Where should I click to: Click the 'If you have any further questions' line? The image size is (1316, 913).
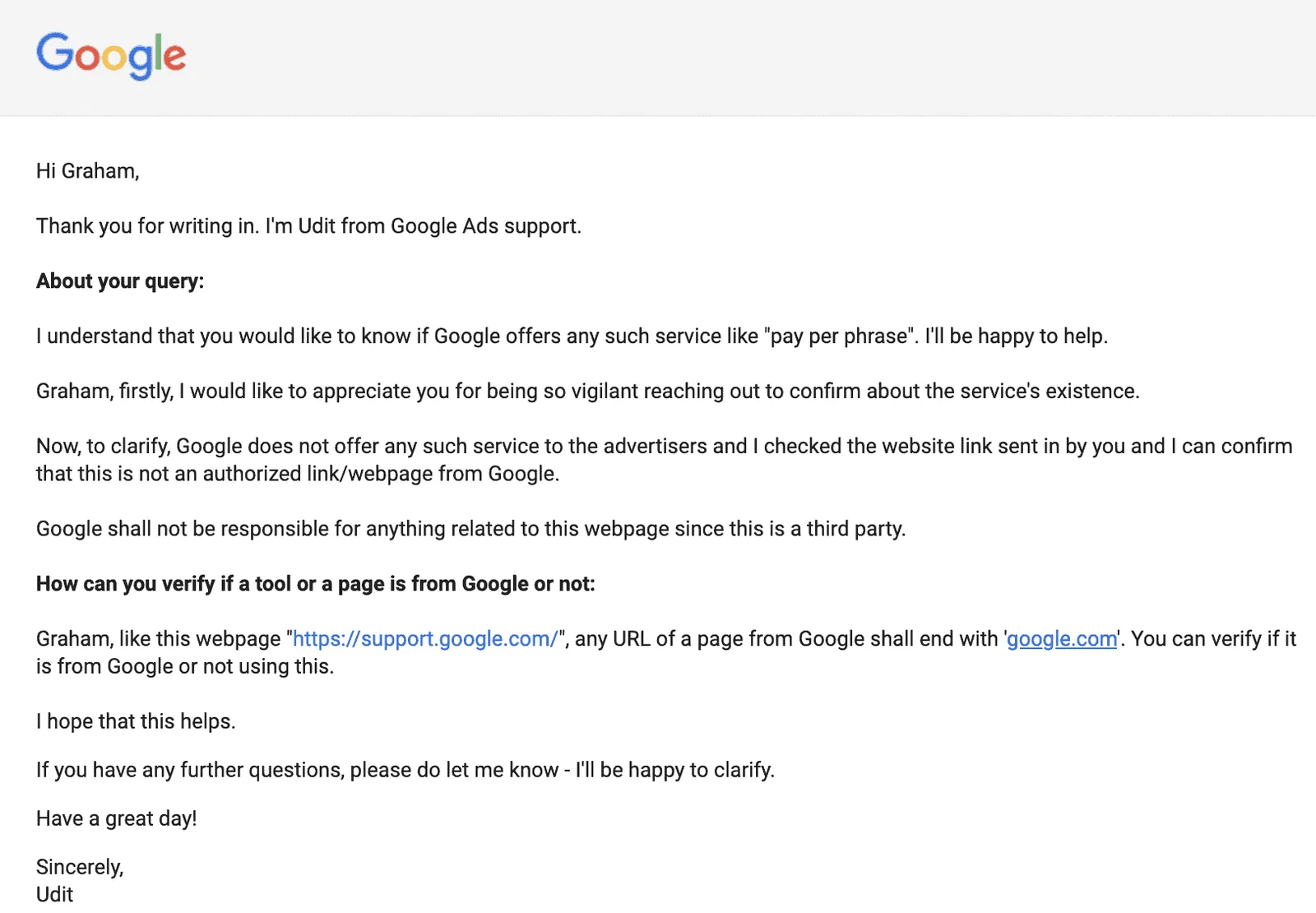click(x=405, y=770)
